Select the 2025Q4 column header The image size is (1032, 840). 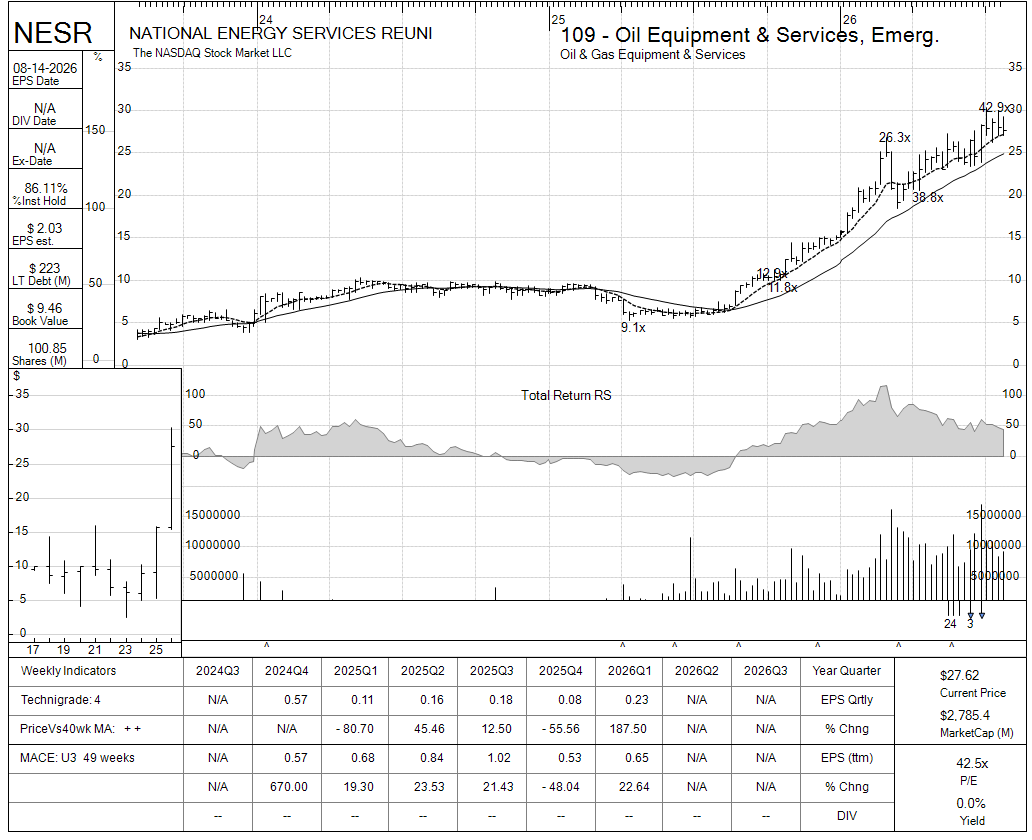pyautogui.click(x=561, y=671)
